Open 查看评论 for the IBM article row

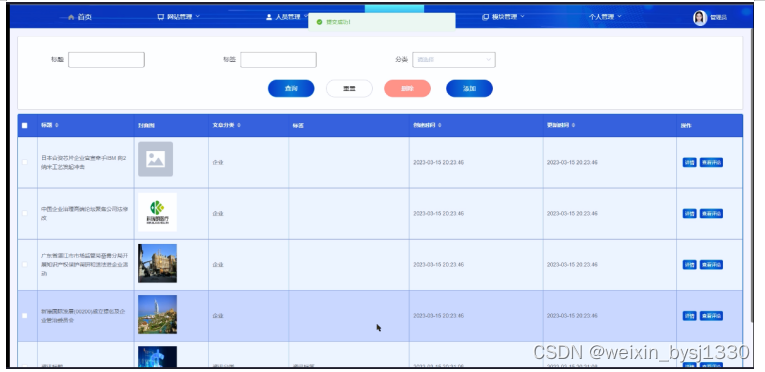(x=711, y=163)
